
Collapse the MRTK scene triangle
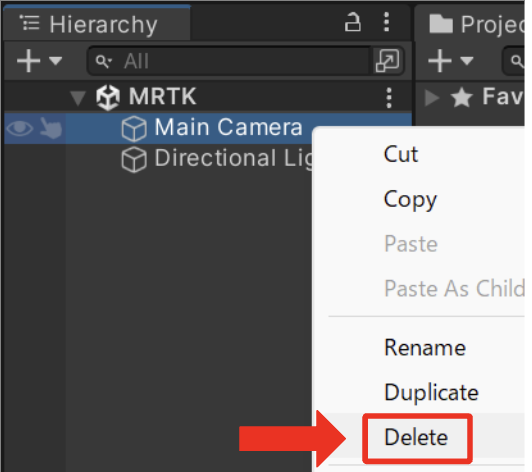click(78, 98)
